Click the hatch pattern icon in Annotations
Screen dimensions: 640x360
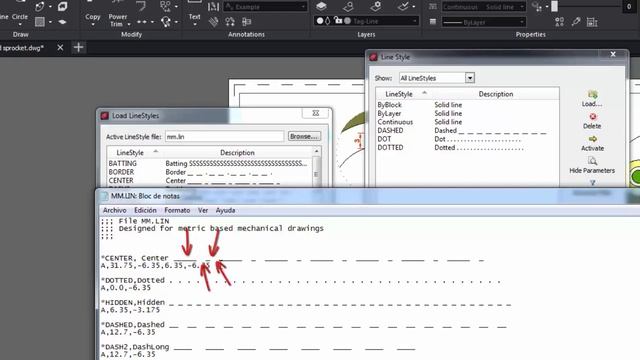(x=213, y=22)
